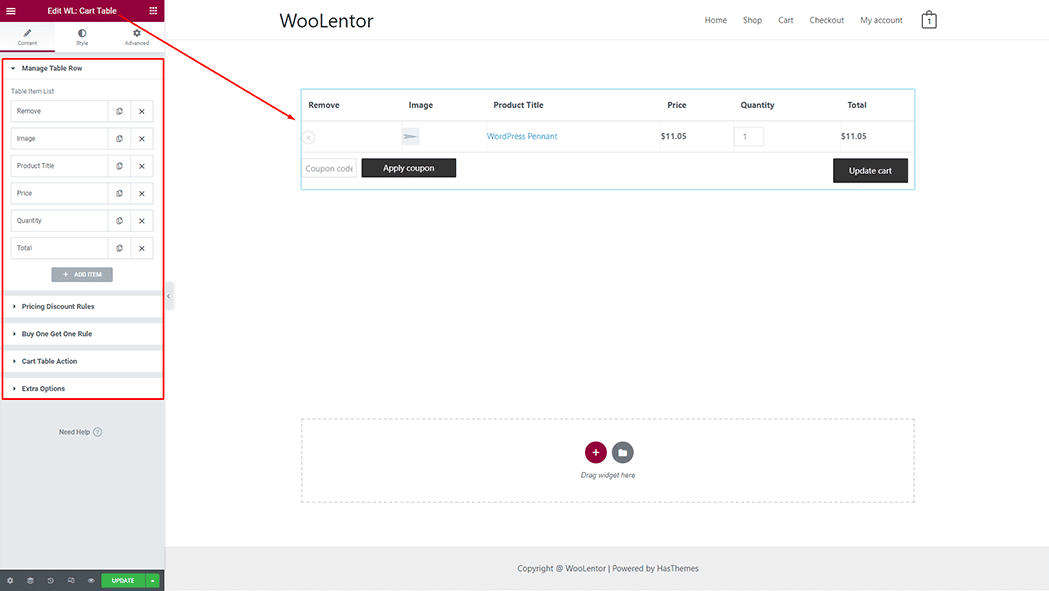Open the History icon in bottom bar

50,580
